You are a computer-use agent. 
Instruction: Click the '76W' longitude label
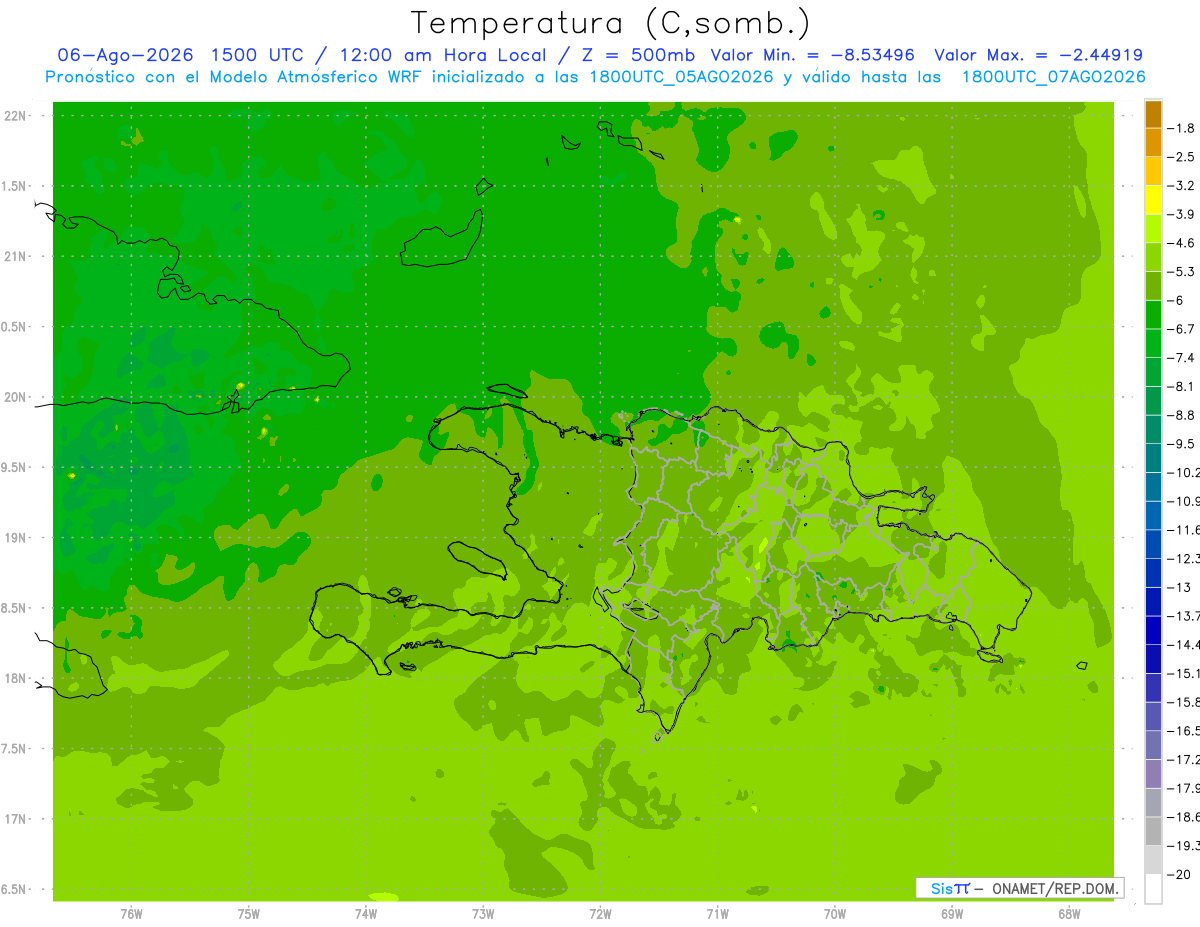131,913
